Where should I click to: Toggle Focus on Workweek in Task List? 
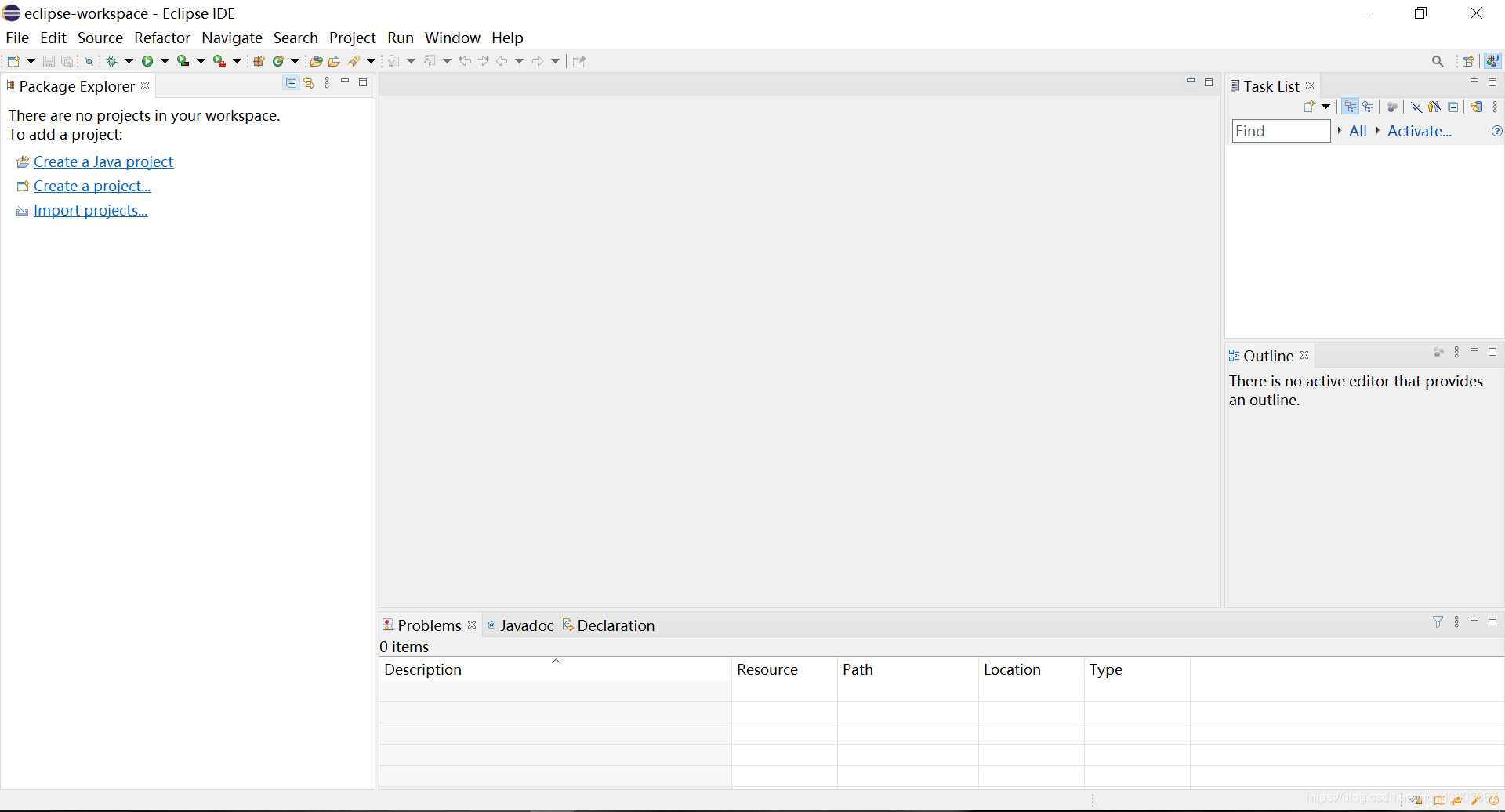coord(1393,107)
